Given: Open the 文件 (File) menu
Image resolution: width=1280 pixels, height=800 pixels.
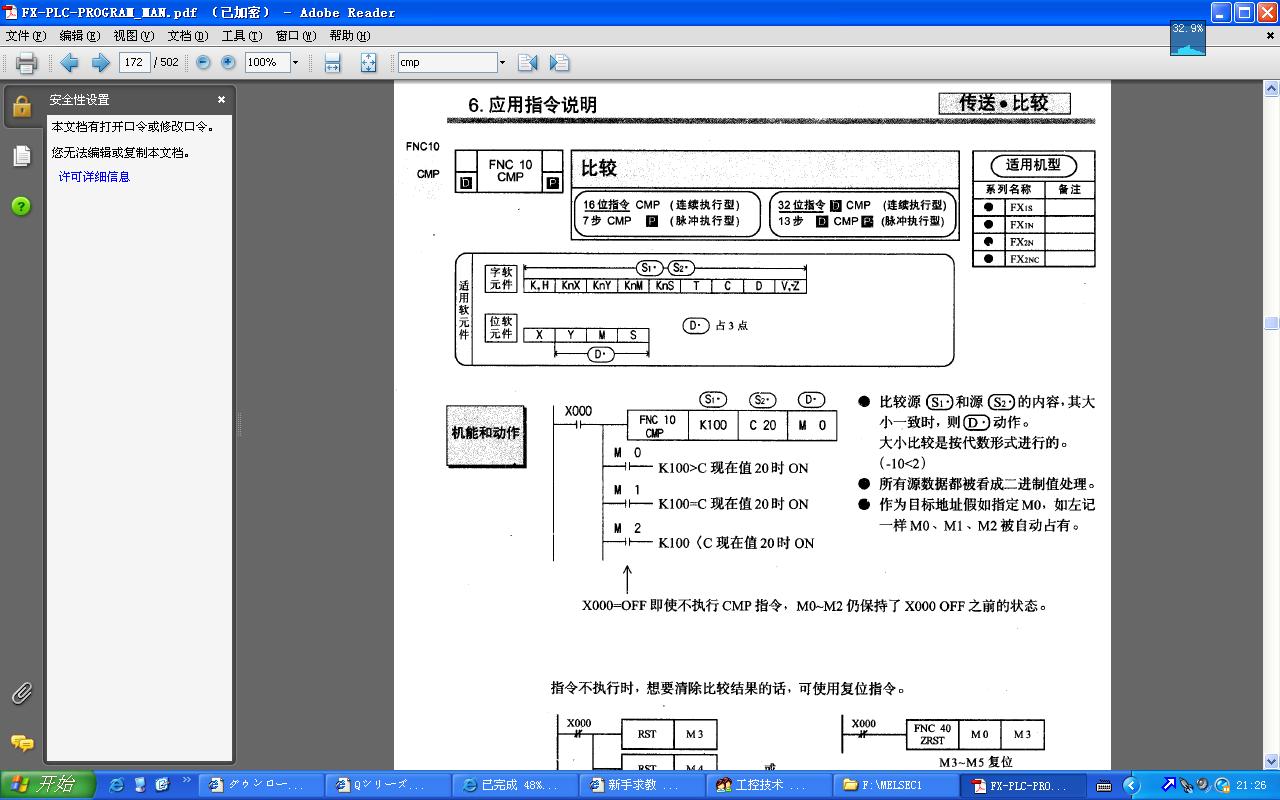Looking at the screenshot, I should (25, 36).
